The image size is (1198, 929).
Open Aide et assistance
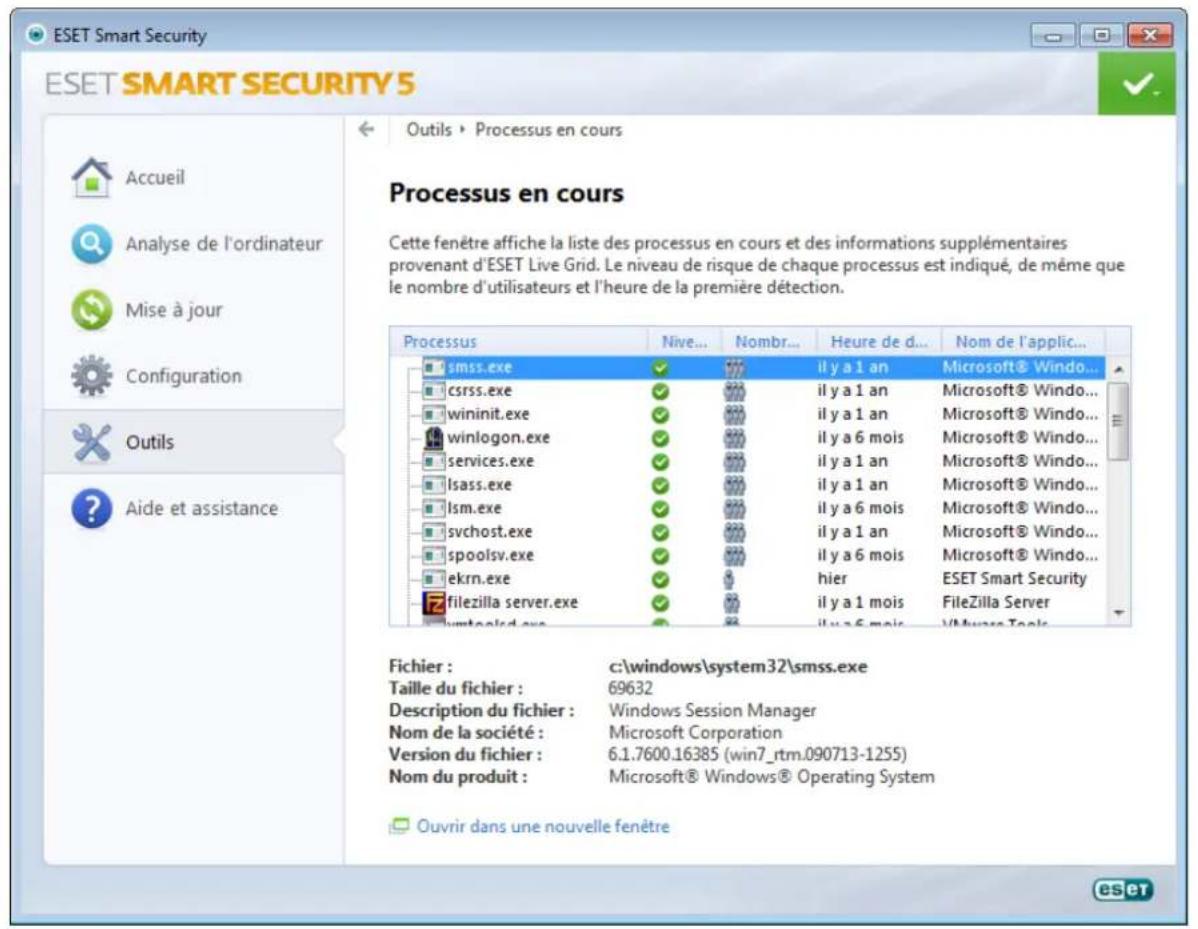(x=194, y=508)
